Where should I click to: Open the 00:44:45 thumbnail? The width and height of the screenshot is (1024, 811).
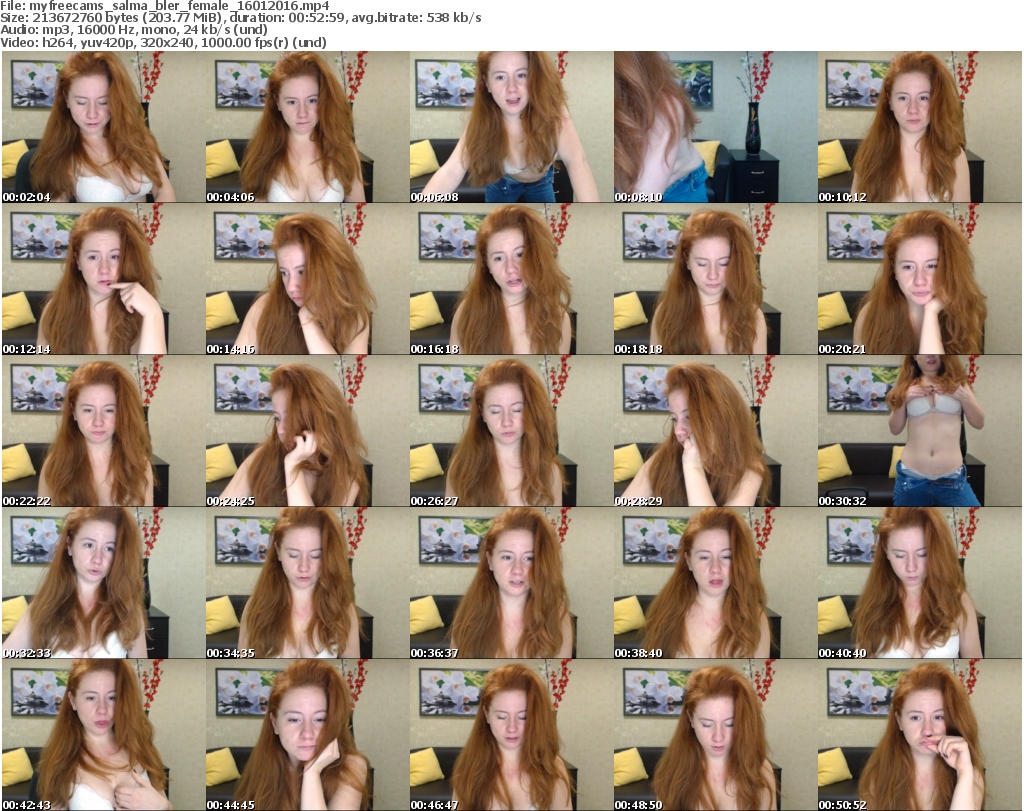click(x=308, y=735)
